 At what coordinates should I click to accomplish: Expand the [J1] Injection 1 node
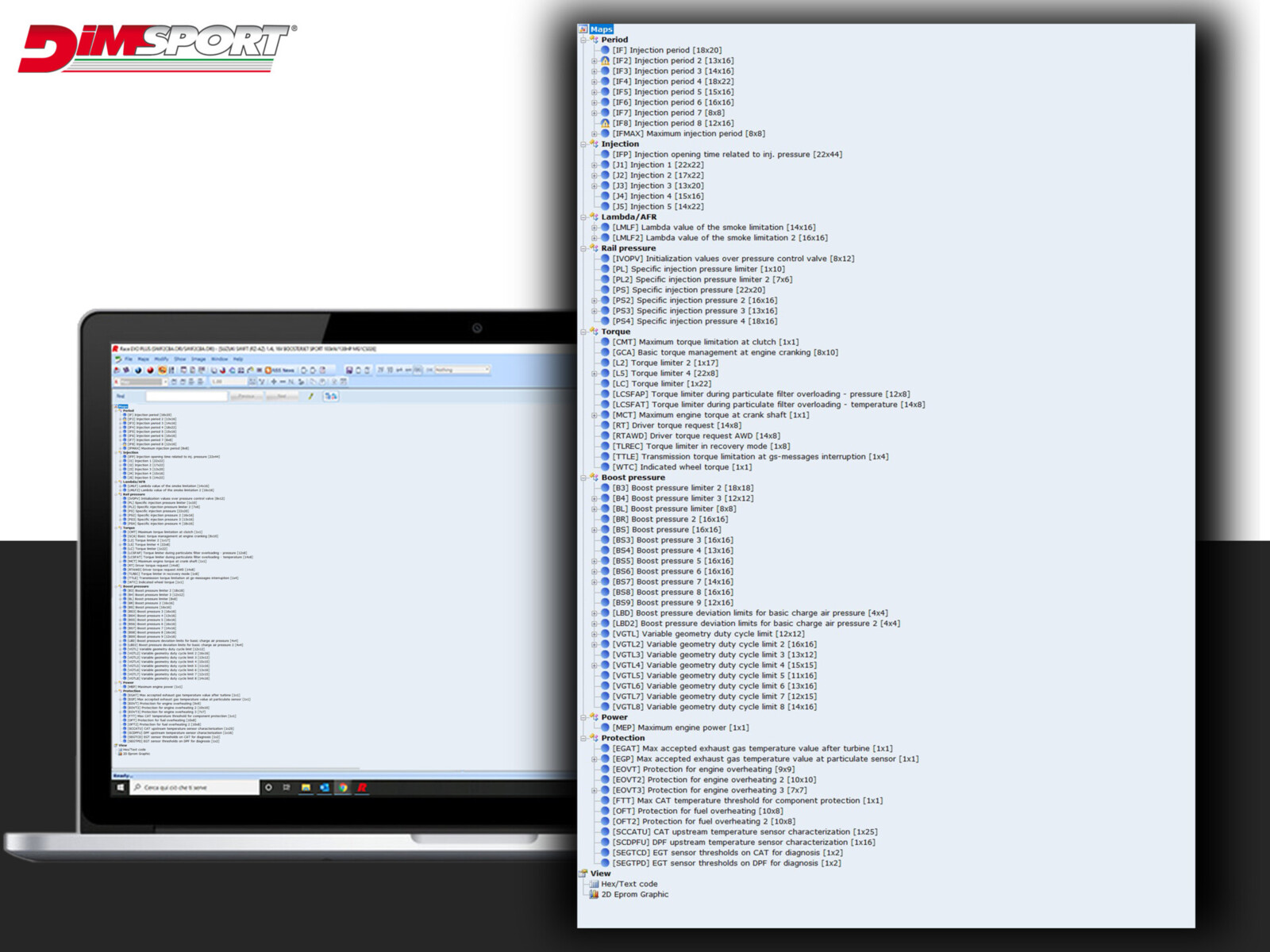[x=594, y=166]
